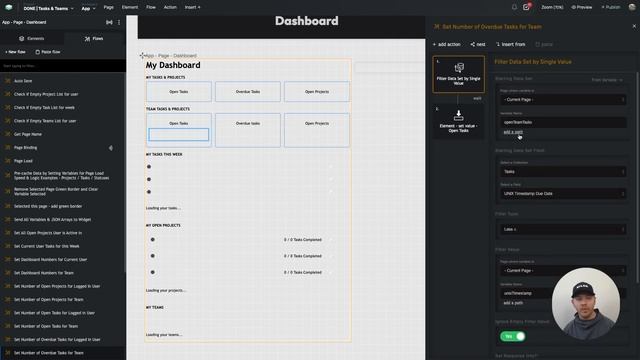Select Selected this page - add green border flow
Image resolution: width=640 pixels, height=360 pixels.
tap(63, 206)
